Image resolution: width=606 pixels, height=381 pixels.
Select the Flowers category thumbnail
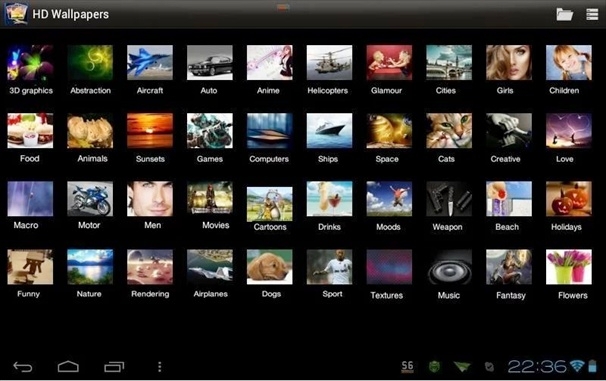click(x=569, y=267)
